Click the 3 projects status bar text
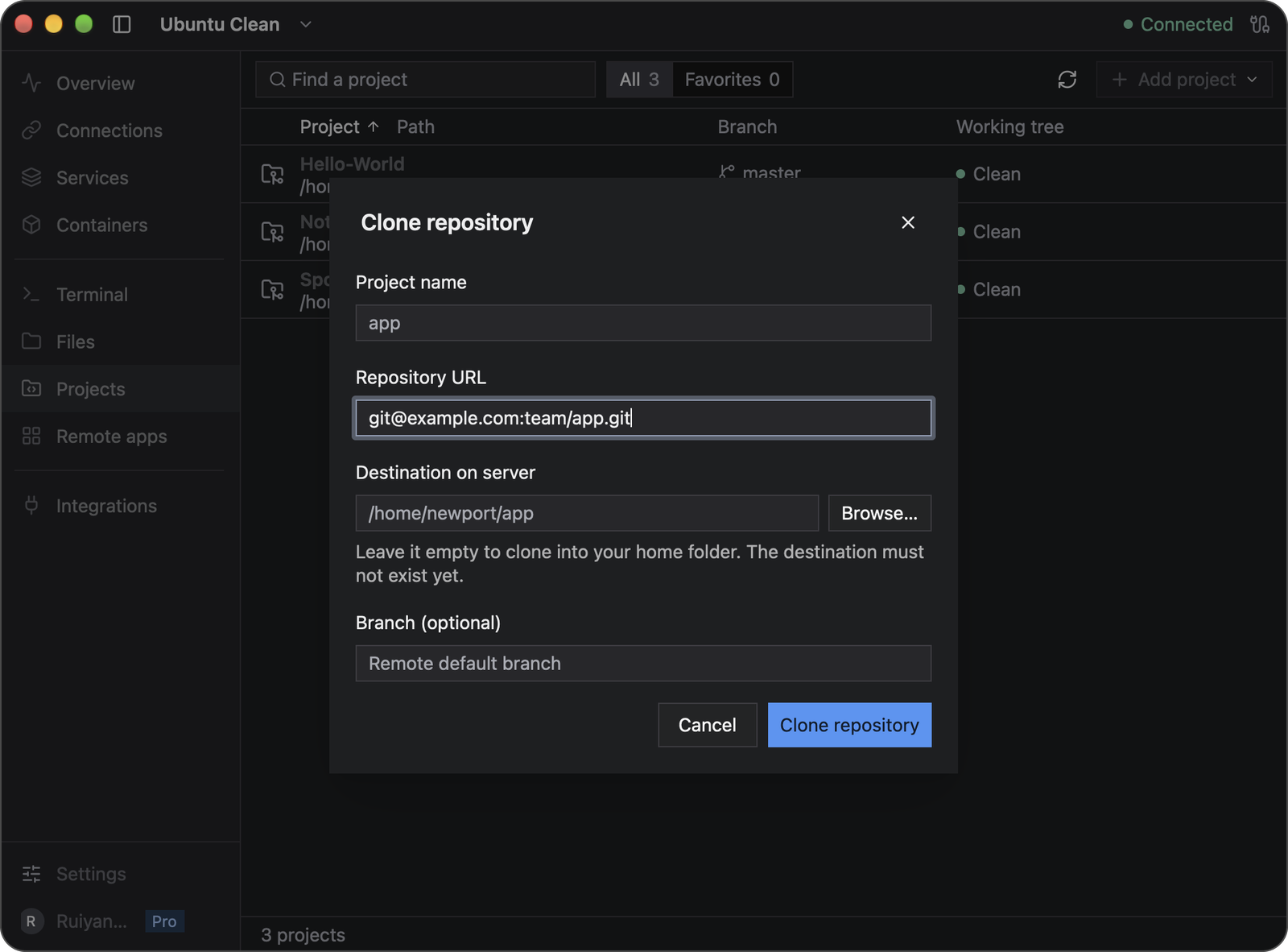This screenshot has height=952, width=1288. 303,935
